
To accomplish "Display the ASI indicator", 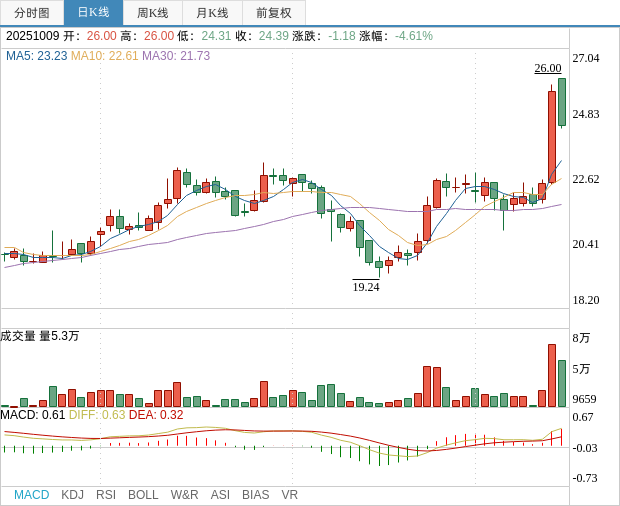I will 220,495.
